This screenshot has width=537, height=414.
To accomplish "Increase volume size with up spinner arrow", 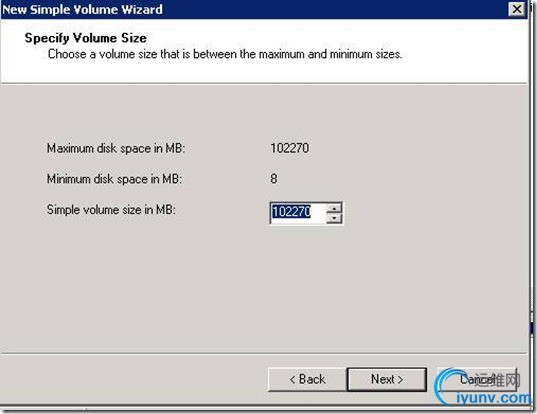I will (334, 208).
